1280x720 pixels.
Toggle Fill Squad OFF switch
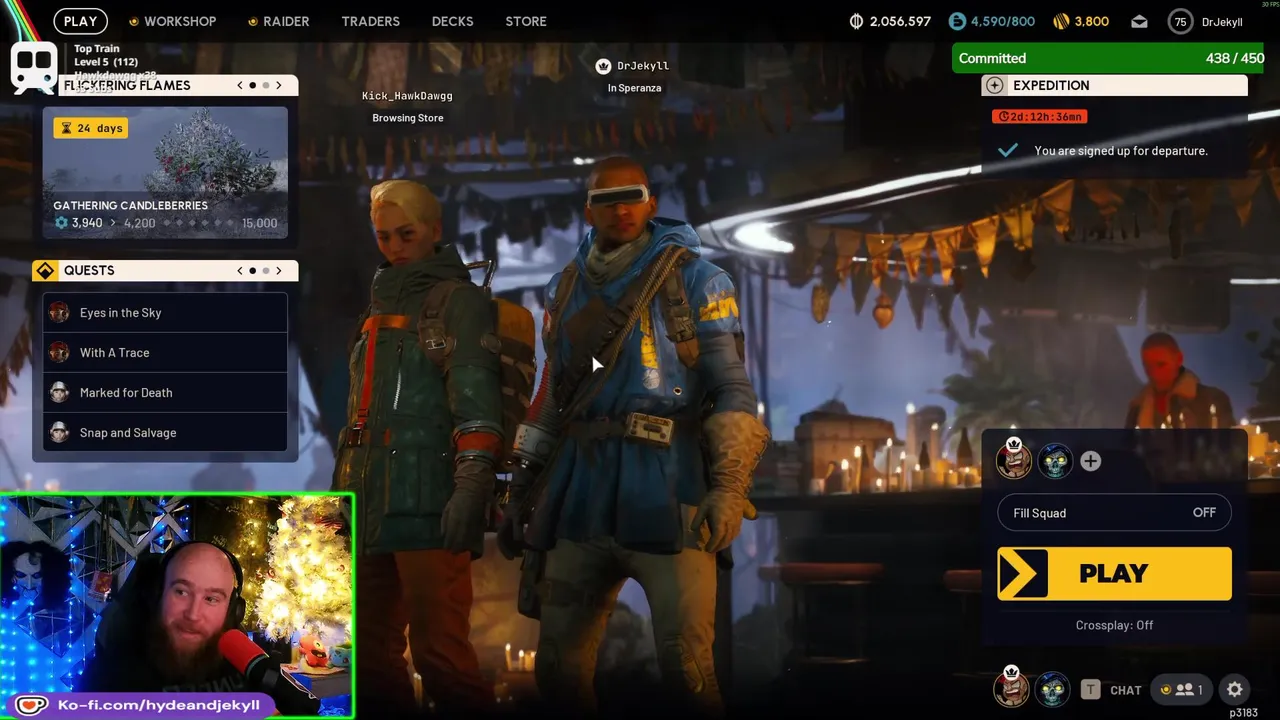point(1114,513)
